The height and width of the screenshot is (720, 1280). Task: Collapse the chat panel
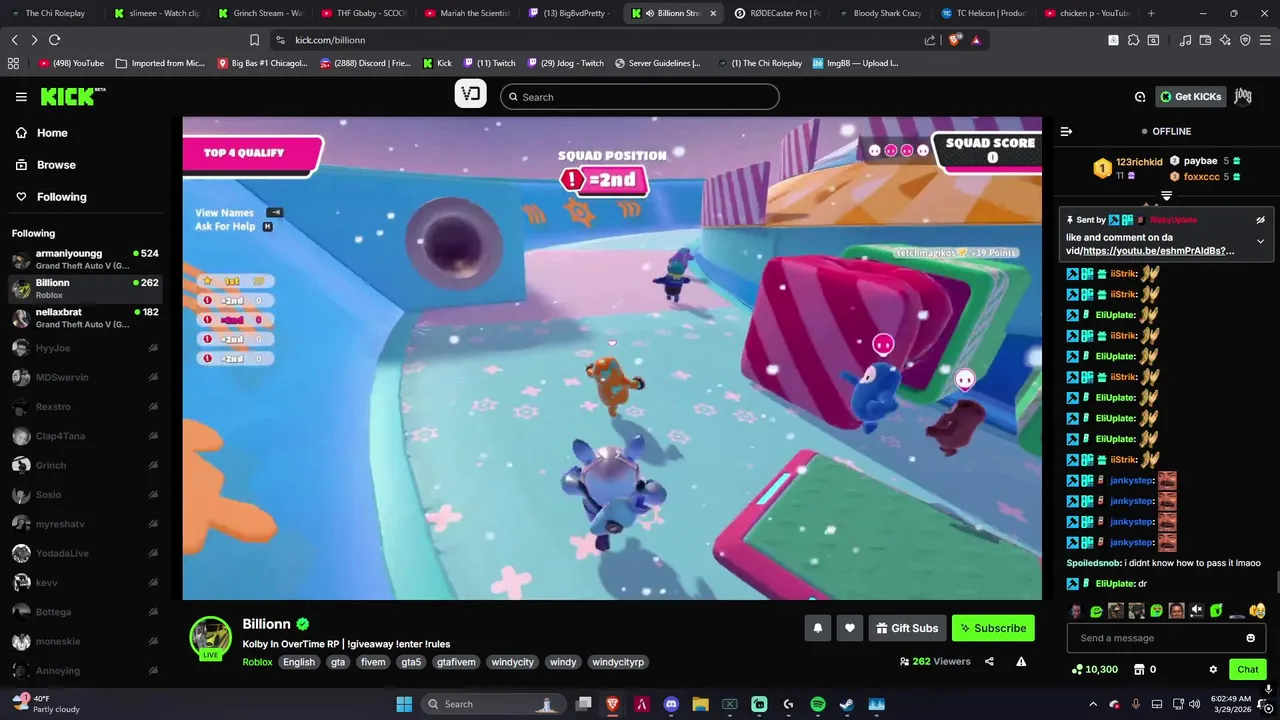click(1066, 131)
